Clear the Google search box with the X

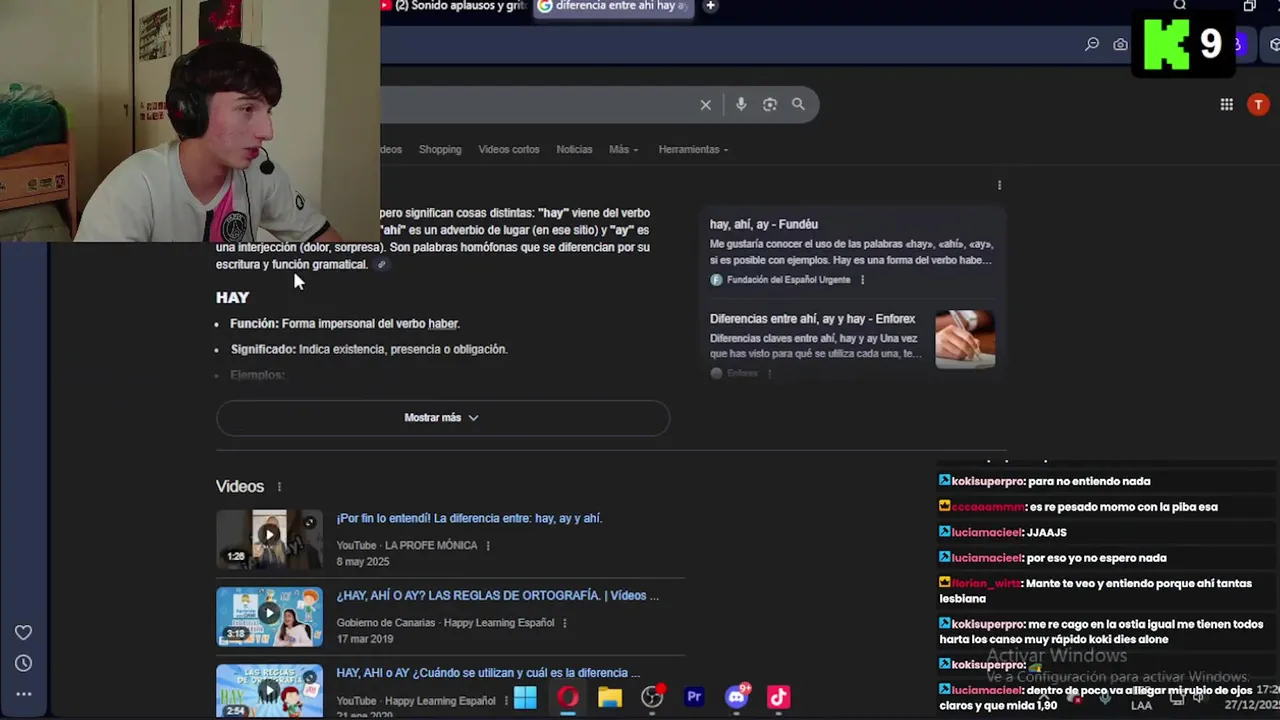tap(705, 104)
